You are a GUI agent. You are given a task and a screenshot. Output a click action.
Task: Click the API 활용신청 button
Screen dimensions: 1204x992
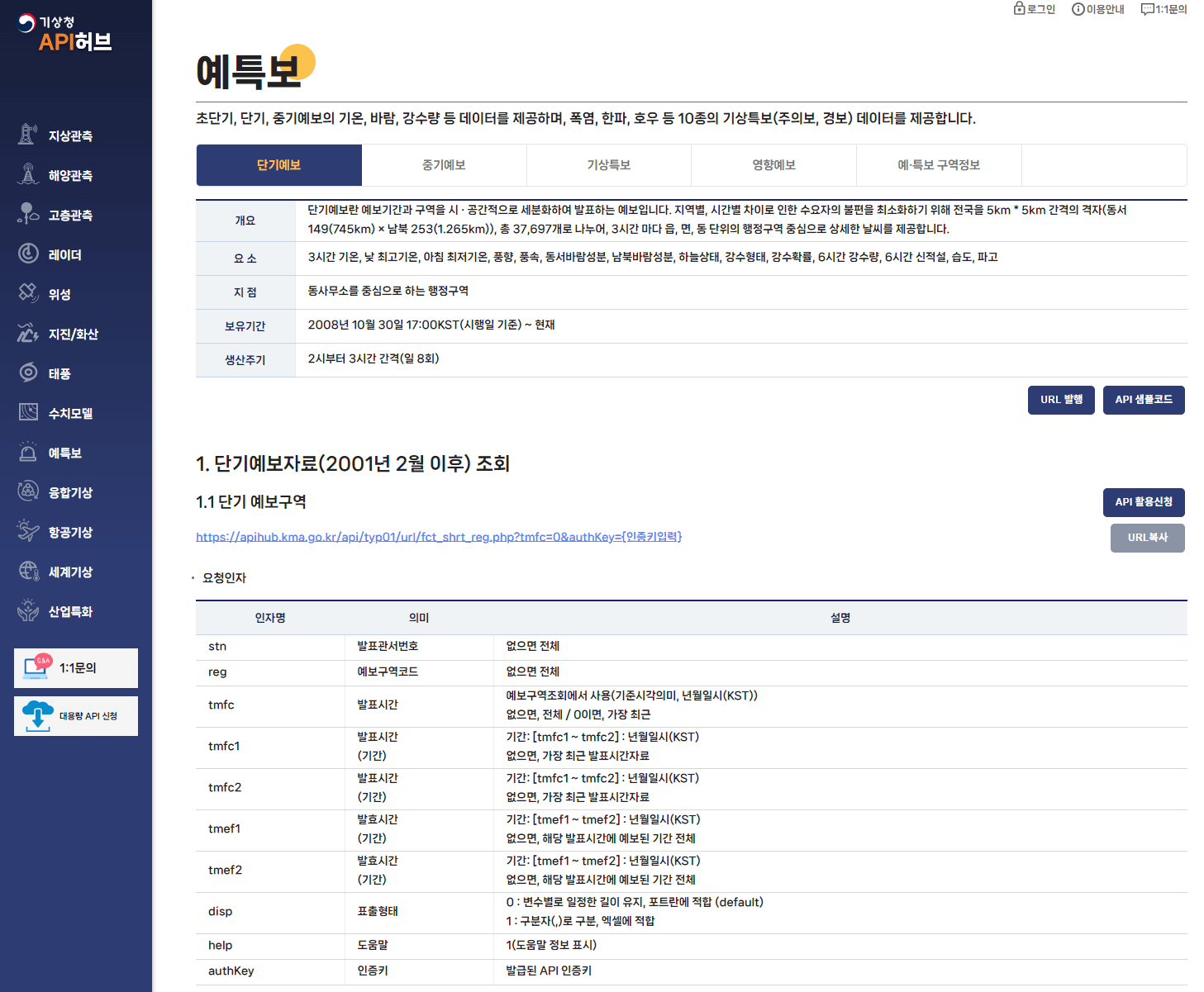(1144, 502)
